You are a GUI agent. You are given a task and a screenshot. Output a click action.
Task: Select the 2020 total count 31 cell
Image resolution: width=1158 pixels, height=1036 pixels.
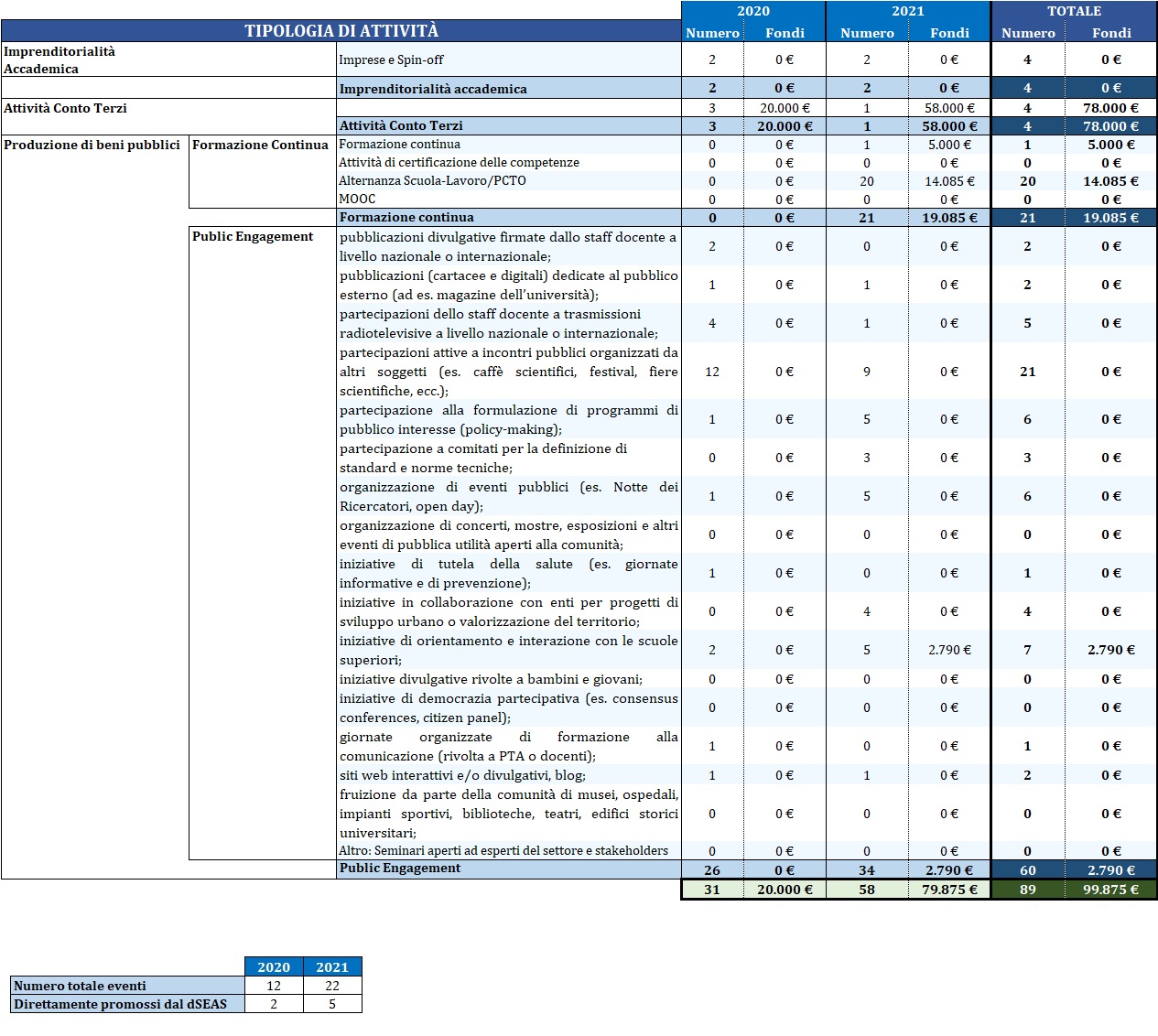tap(711, 890)
